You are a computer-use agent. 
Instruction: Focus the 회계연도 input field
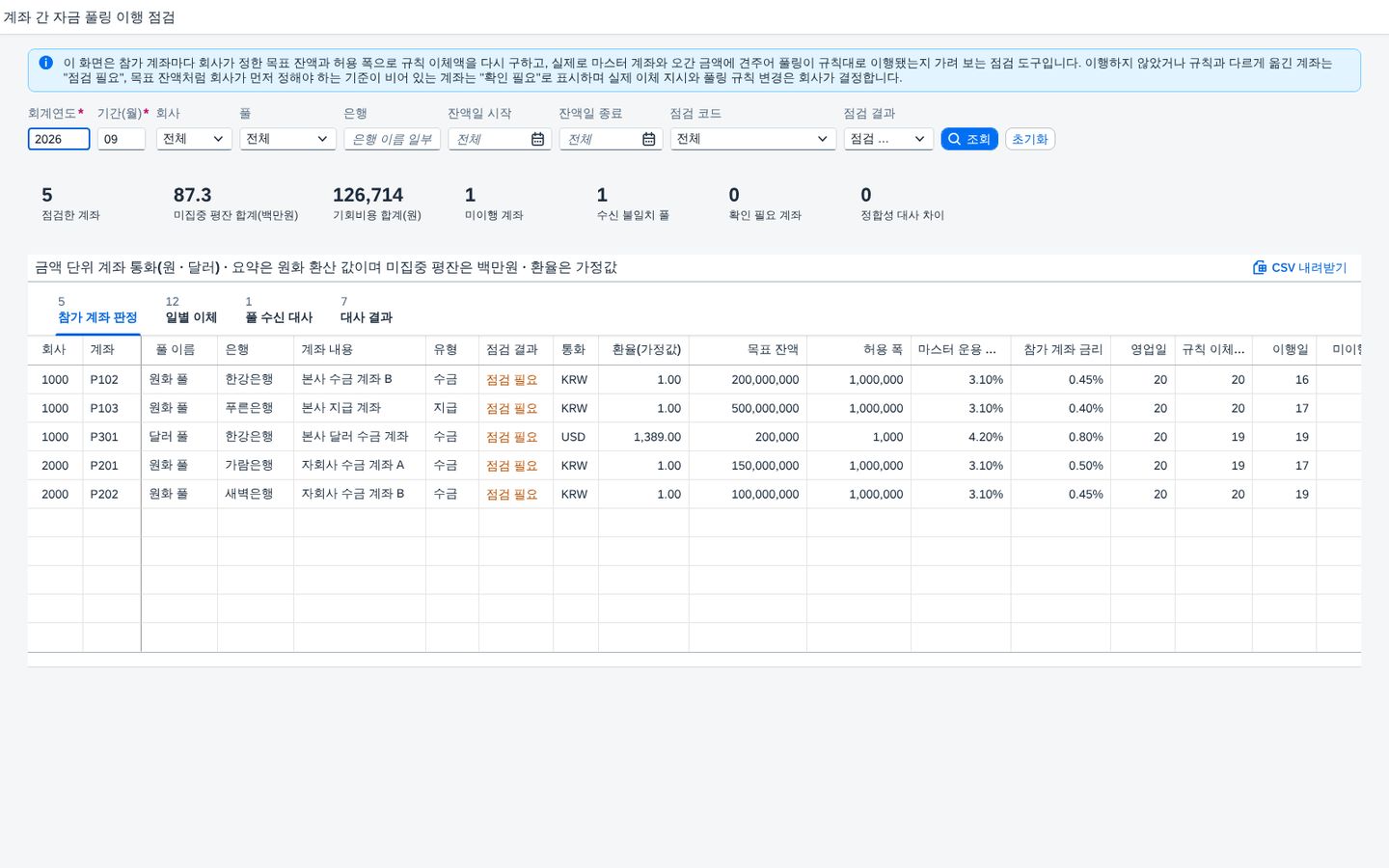(x=59, y=139)
